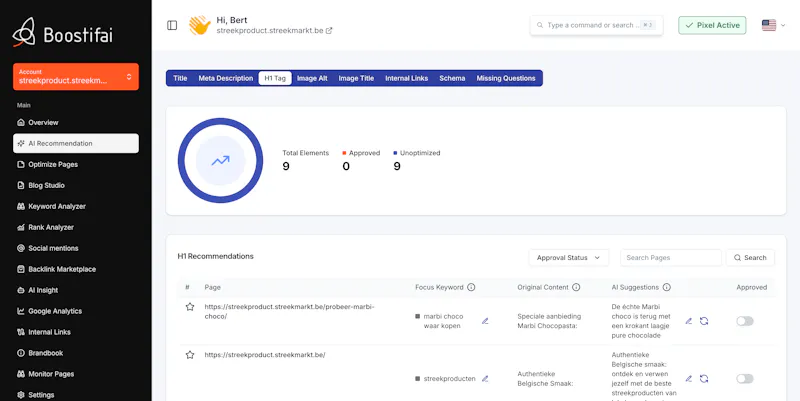The height and width of the screenshot is (401, 800).
Task: Open external link icon beside streekmarkt.be
Action: (329, 31)
